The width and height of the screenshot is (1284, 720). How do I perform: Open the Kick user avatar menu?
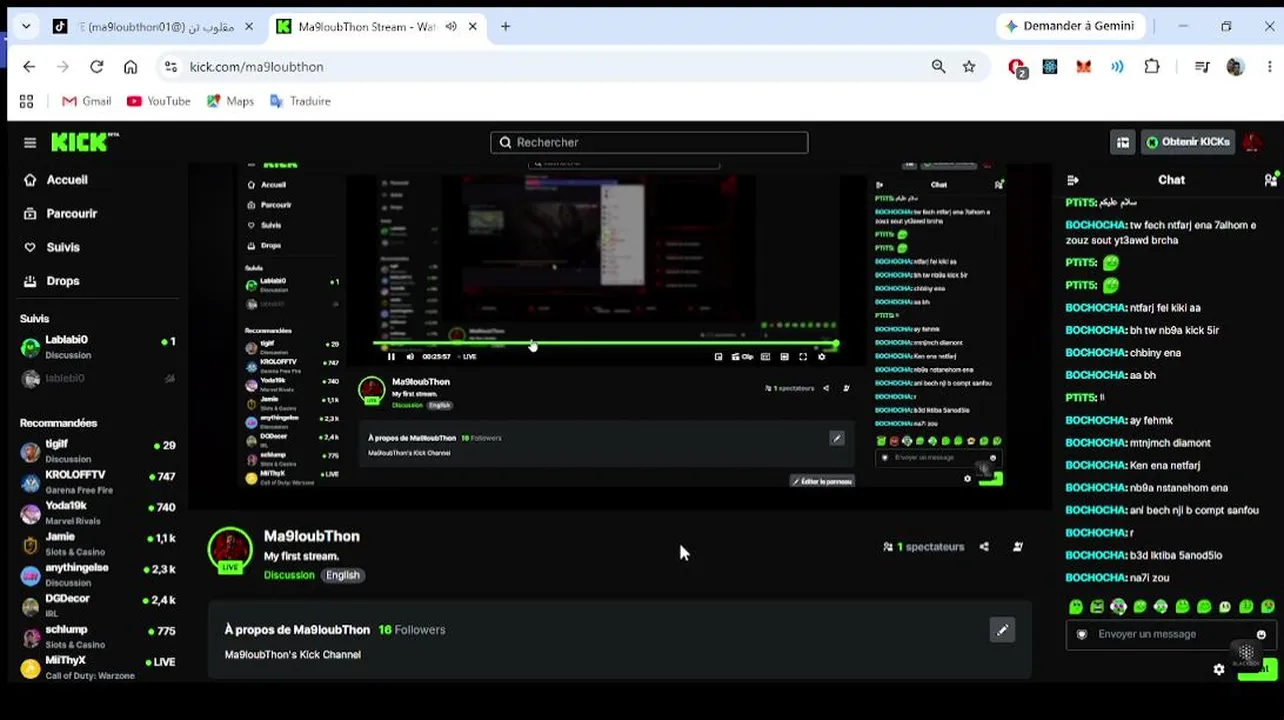1253,142
